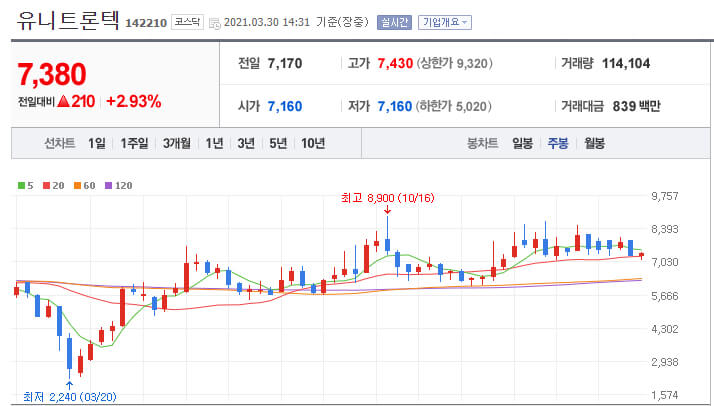Select the 5년 line chart tab
Image resolution: width=714 pixels, height=406 pixels.
click(278, 144)
